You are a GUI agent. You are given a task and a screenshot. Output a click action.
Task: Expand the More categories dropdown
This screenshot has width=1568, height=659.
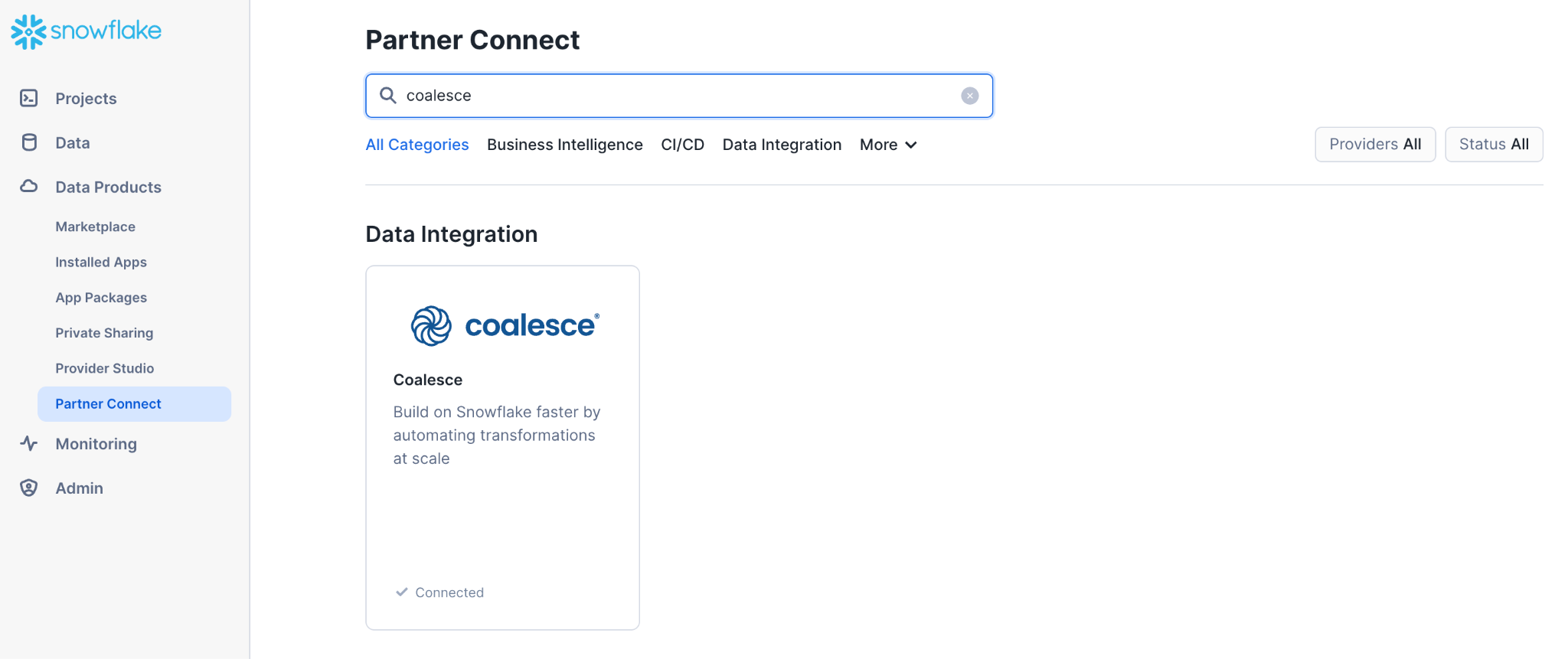click(888, 145)
